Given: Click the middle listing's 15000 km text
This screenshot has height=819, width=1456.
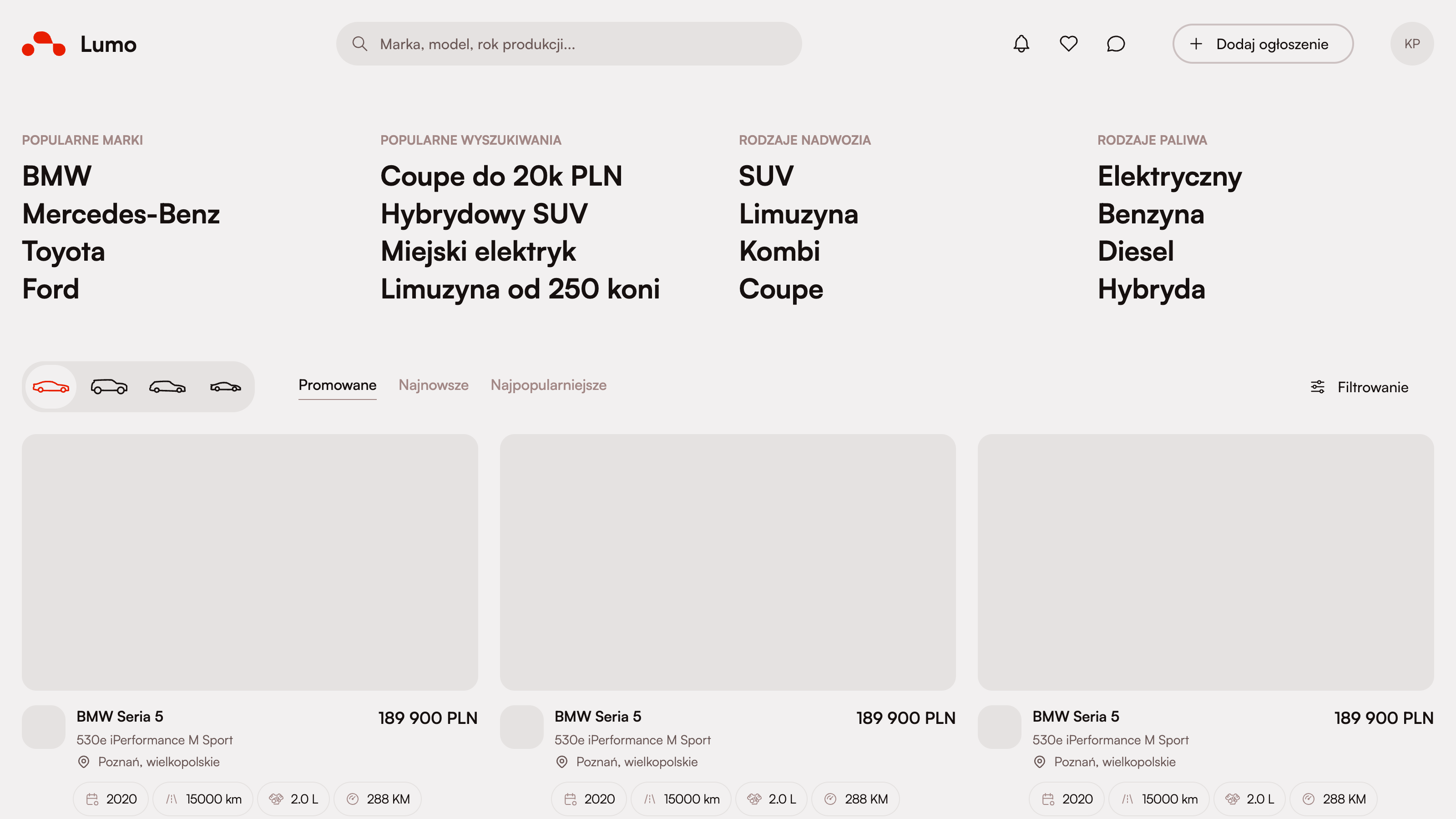Looking at the screenshot, I should pyautogui.click(x=692, y=799).
